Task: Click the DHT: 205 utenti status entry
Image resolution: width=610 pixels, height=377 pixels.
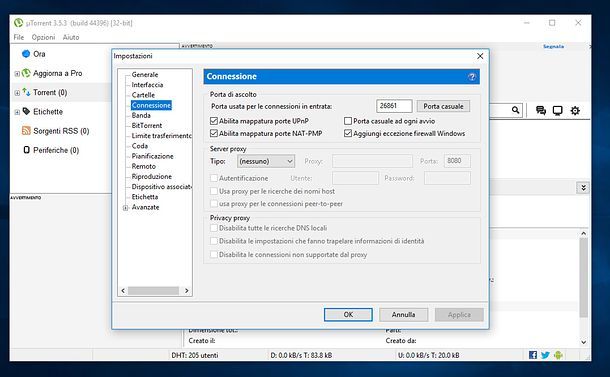Action: (x=195, y=355)
